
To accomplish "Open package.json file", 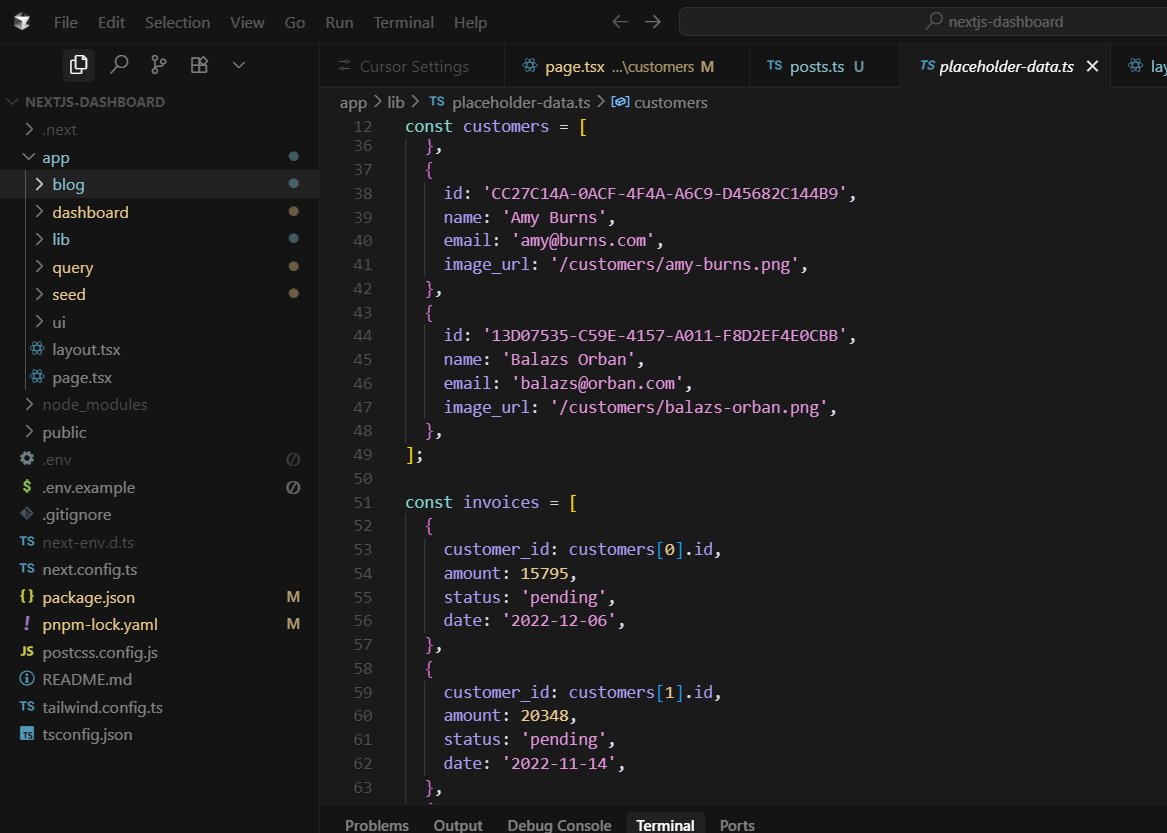I will [x=159, y=597].
